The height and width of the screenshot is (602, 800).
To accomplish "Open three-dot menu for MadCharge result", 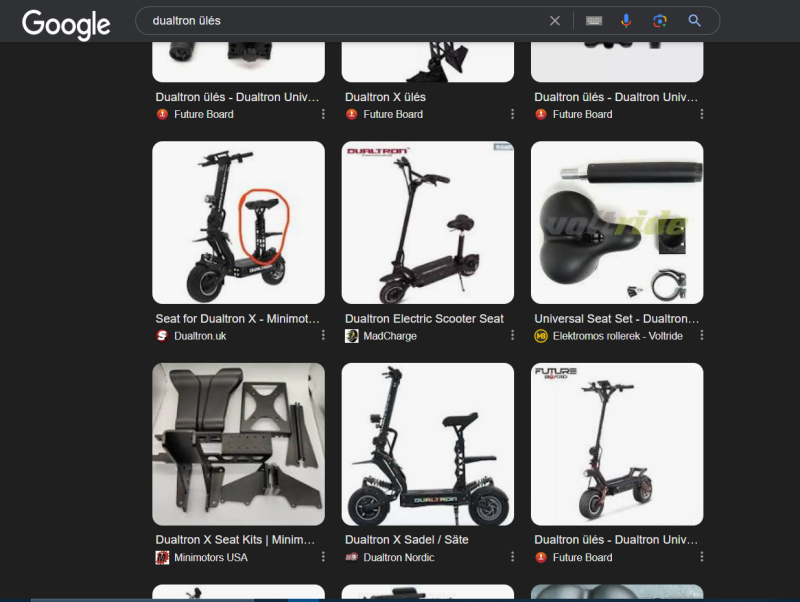I will [x=512, y=335].
